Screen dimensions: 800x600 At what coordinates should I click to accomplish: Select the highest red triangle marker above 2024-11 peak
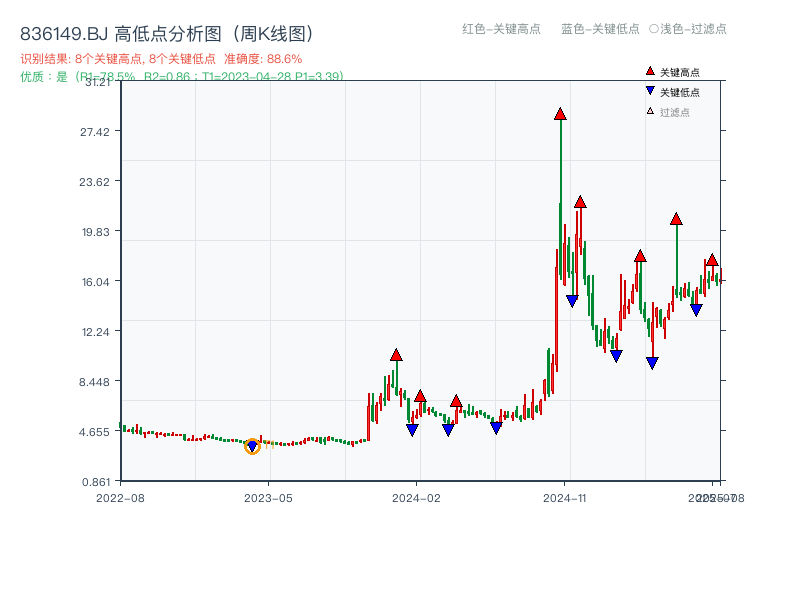point(560,113)
